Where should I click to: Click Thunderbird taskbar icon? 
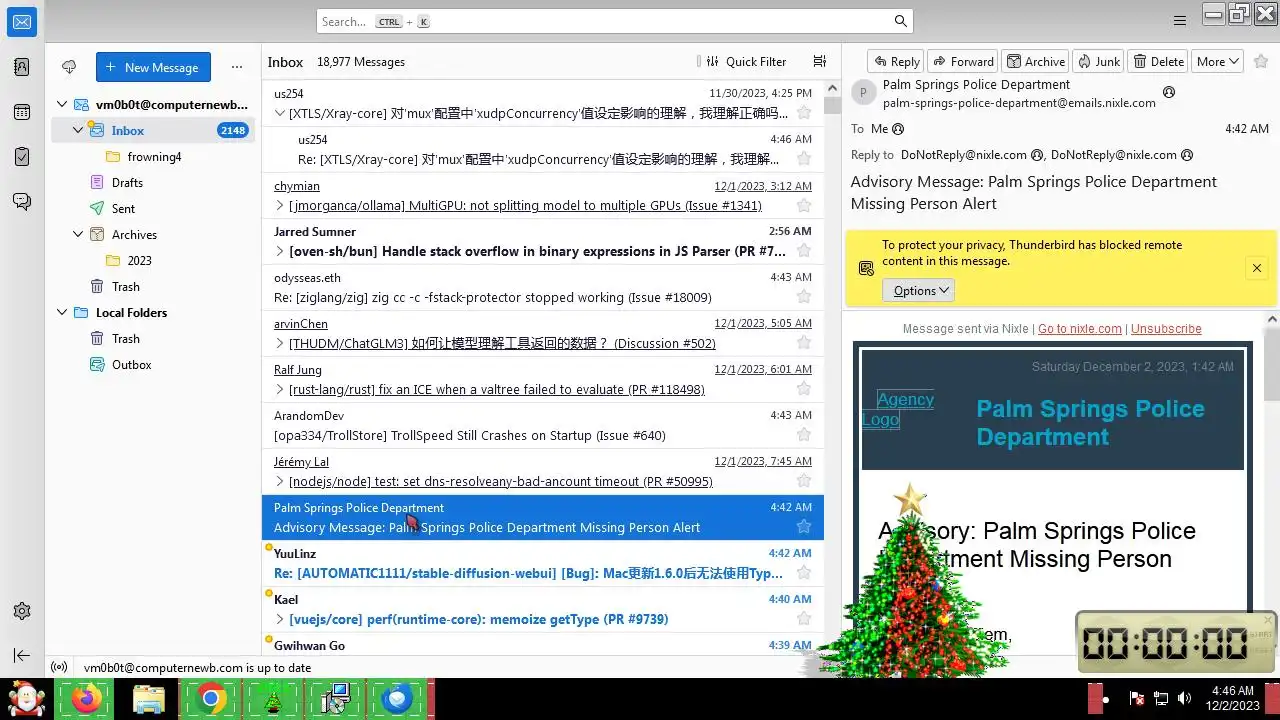pyautogui.click(x=398, y=699)
